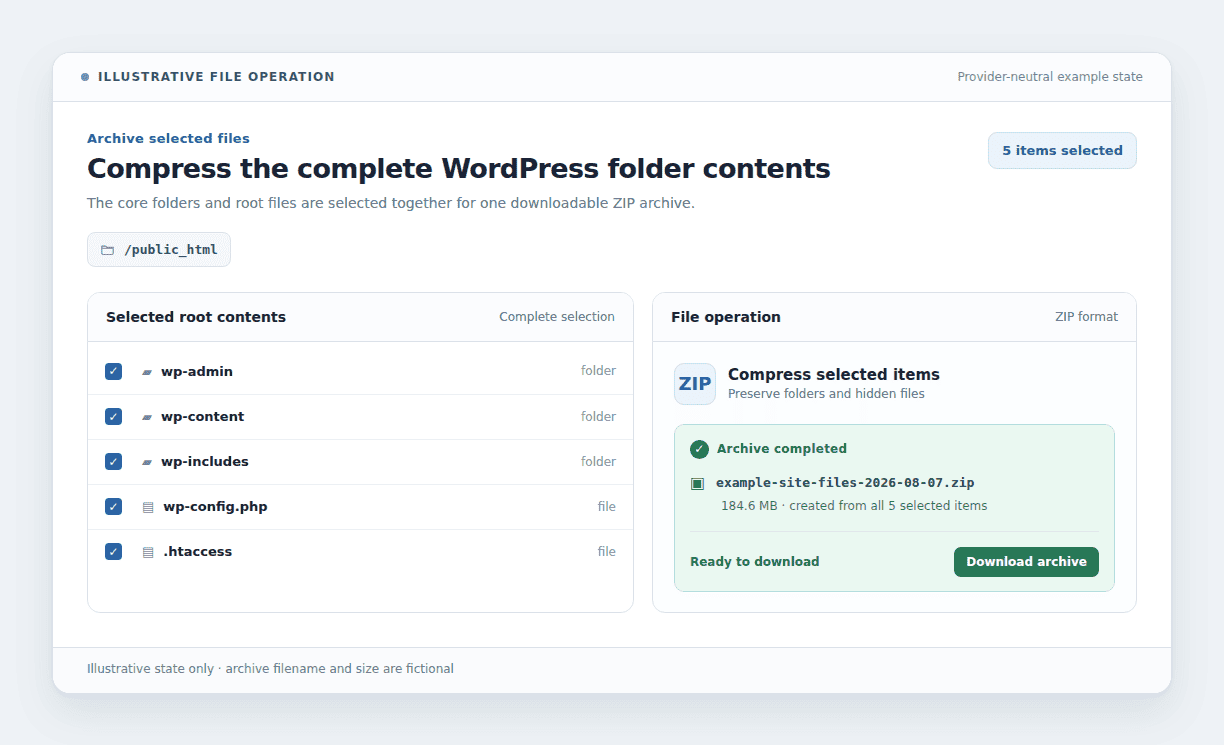Click the folder type label for wp-includes
The width and height of the screenshot is (1224, 745).
598,461
